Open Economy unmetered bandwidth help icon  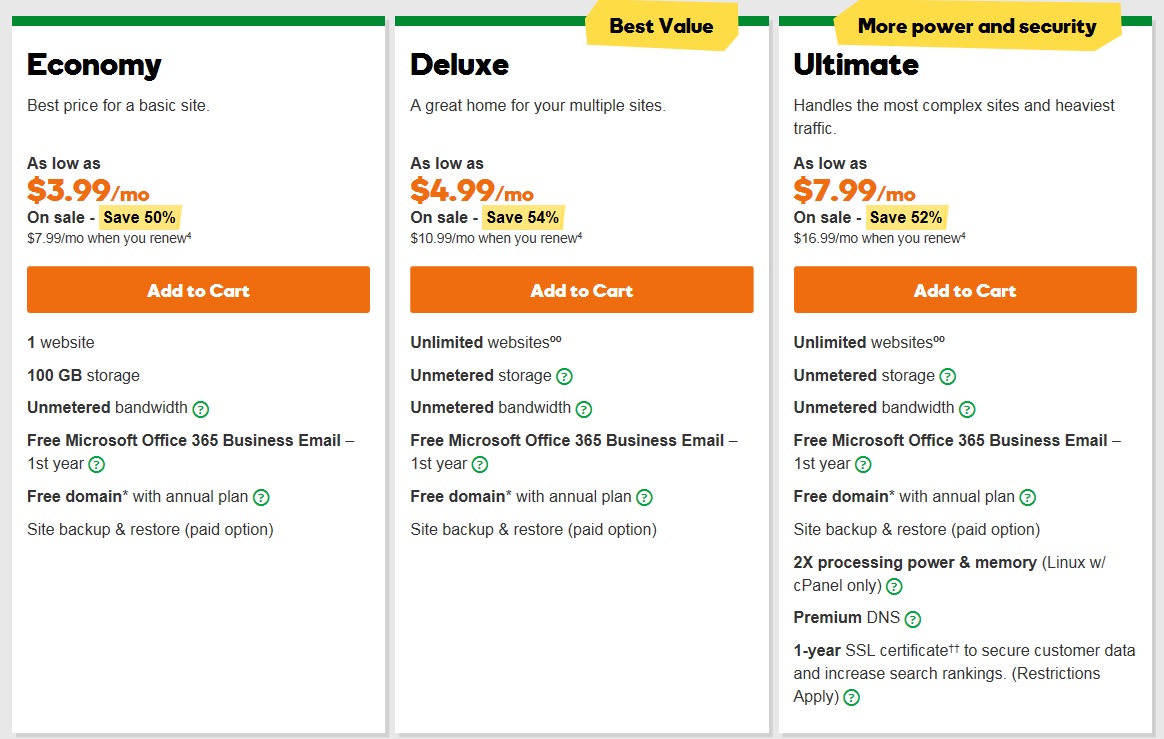(x=200, y=409)
